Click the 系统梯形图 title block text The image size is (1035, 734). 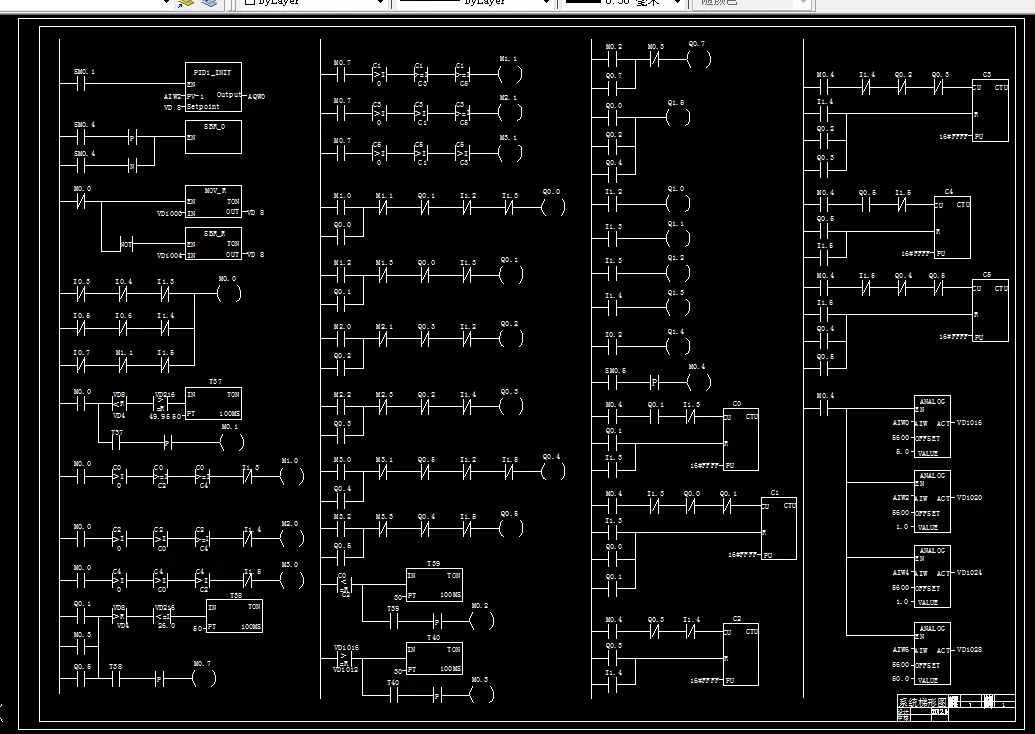pos(923,702)
